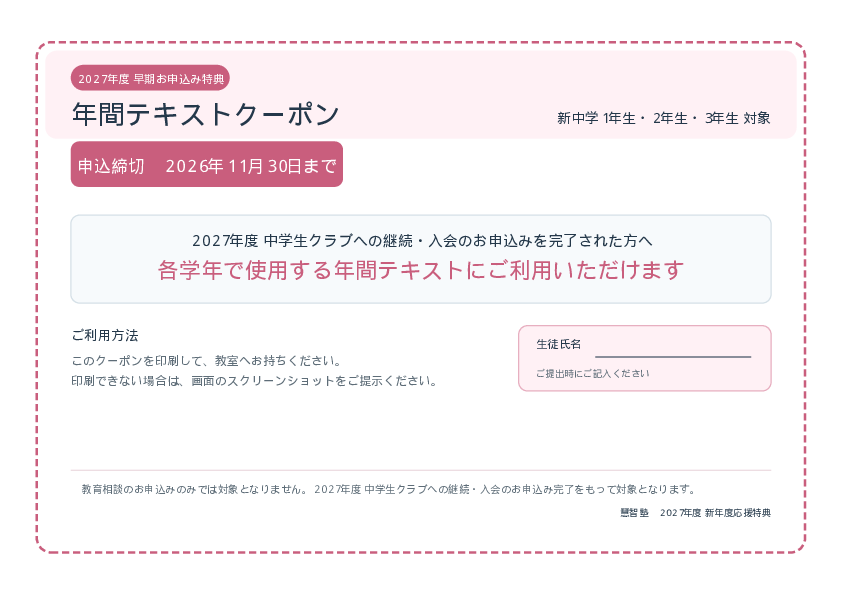The height and width of the screenshot is (595, 842).
Task: Click the 生徒氏名 name entry line
Action: pos(673,357)
